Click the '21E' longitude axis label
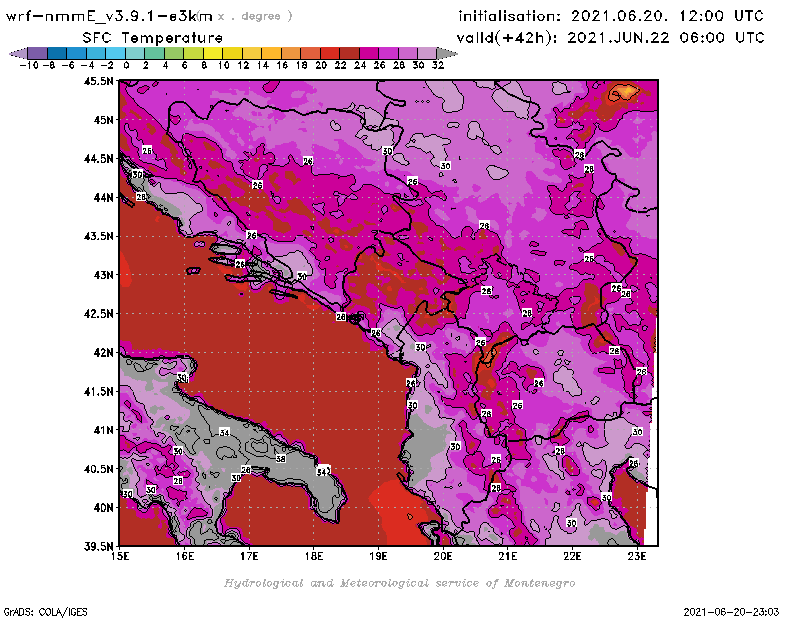The height and width of the screenshot is (618, 800). [508, 556]
